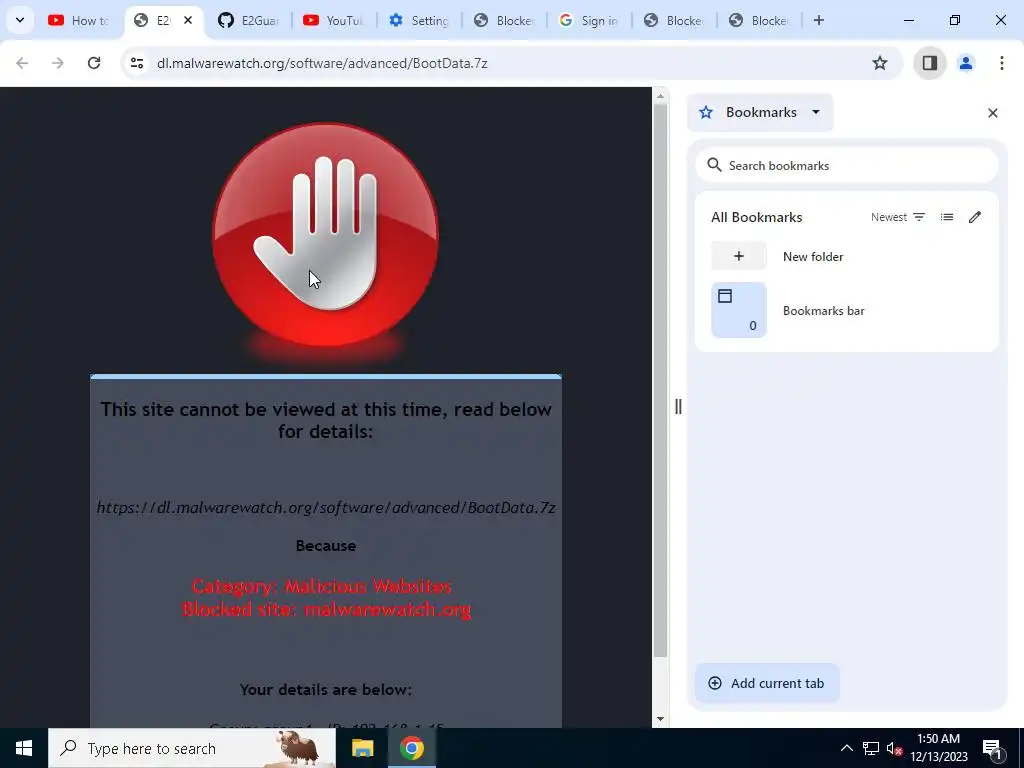Open the Settings tab
Viewport: 1024px width, 768px height.
coord(418,20)
